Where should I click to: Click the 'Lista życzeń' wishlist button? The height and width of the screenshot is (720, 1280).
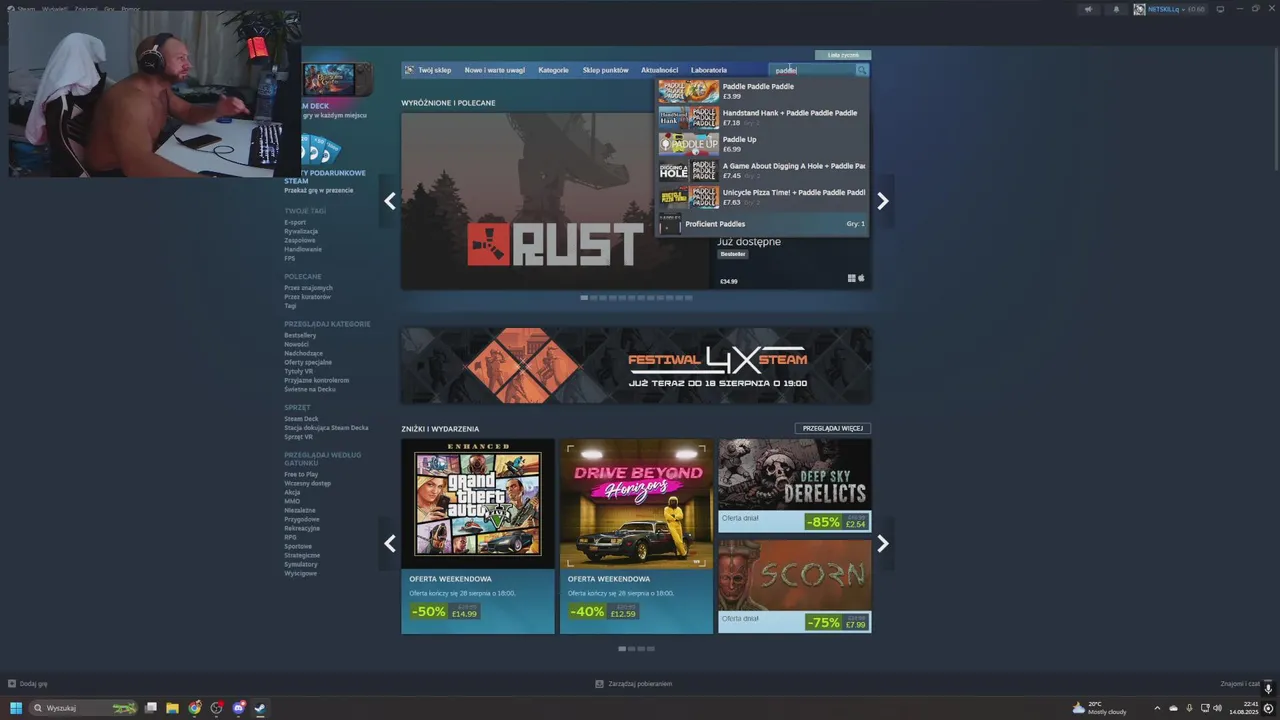pos(843,55)
